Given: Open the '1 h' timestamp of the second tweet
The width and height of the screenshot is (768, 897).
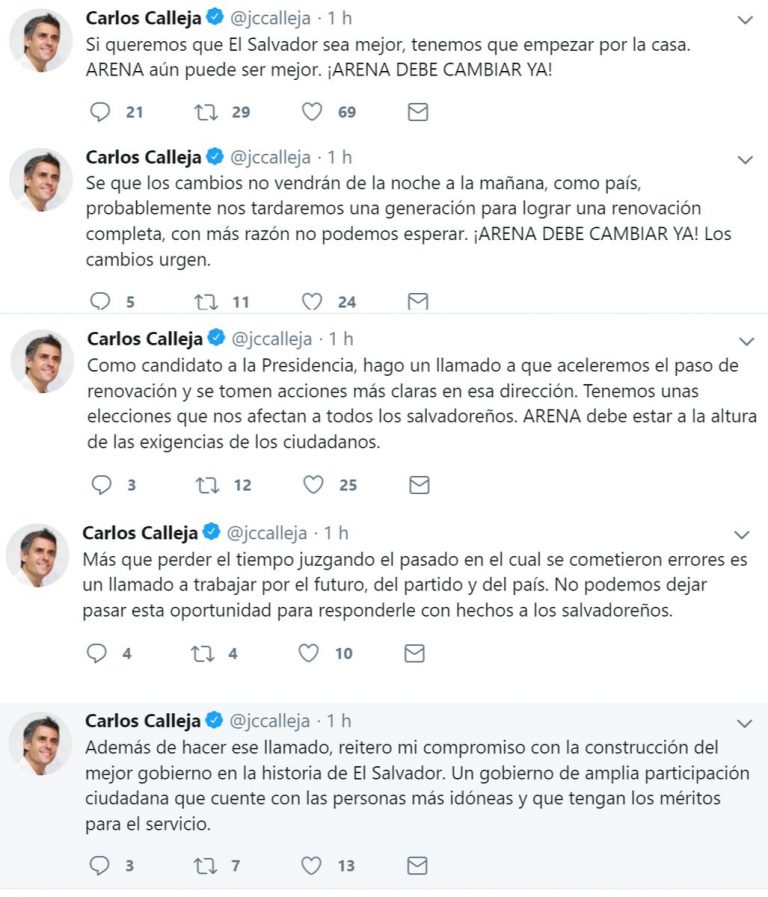Looking at the screenshot, I should click(x=340, y=157).
